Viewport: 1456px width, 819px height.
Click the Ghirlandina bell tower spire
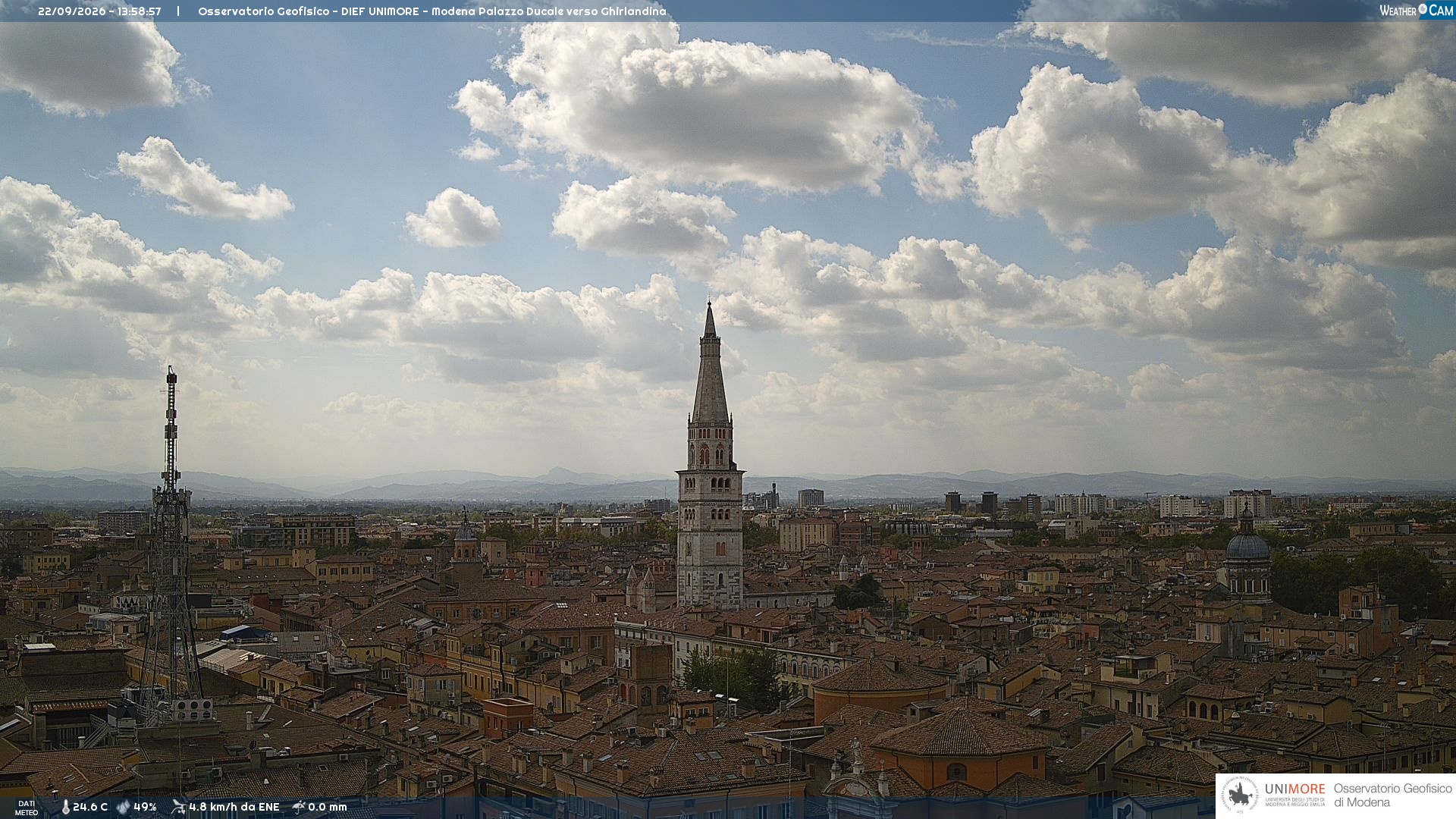point(710,364)
